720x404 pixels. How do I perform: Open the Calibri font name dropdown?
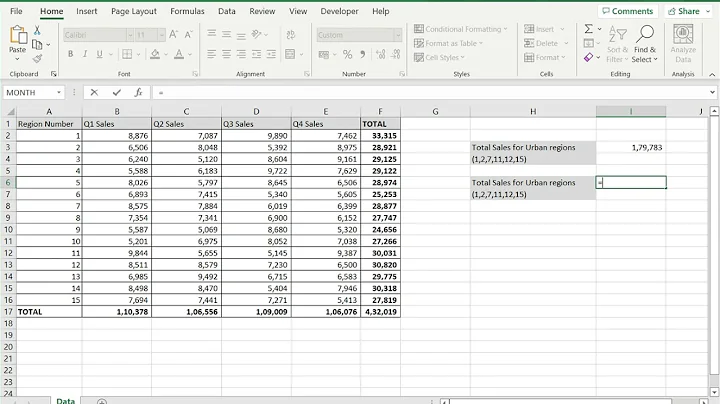tap(130, 35)
